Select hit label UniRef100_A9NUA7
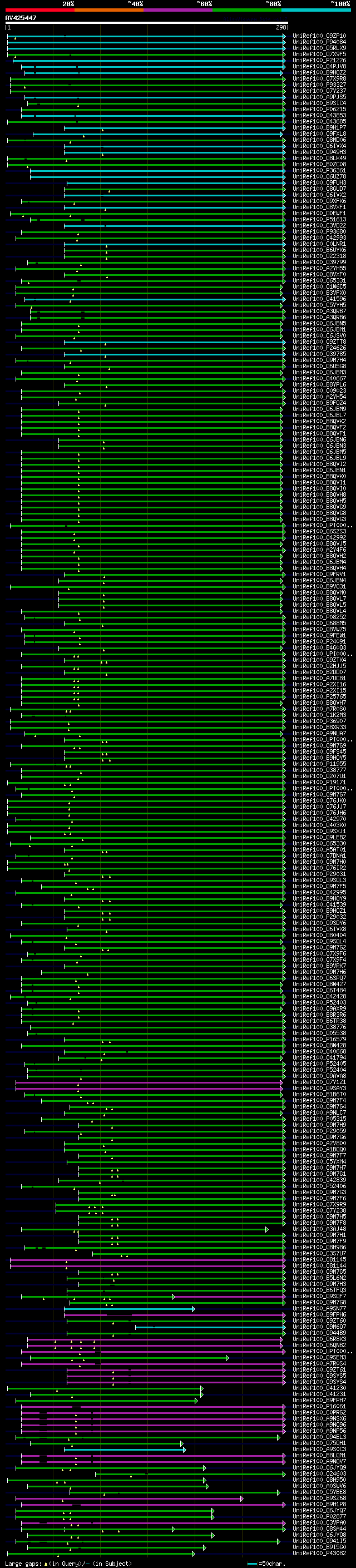The image size is (356, 1568). (x=319, y=734)
